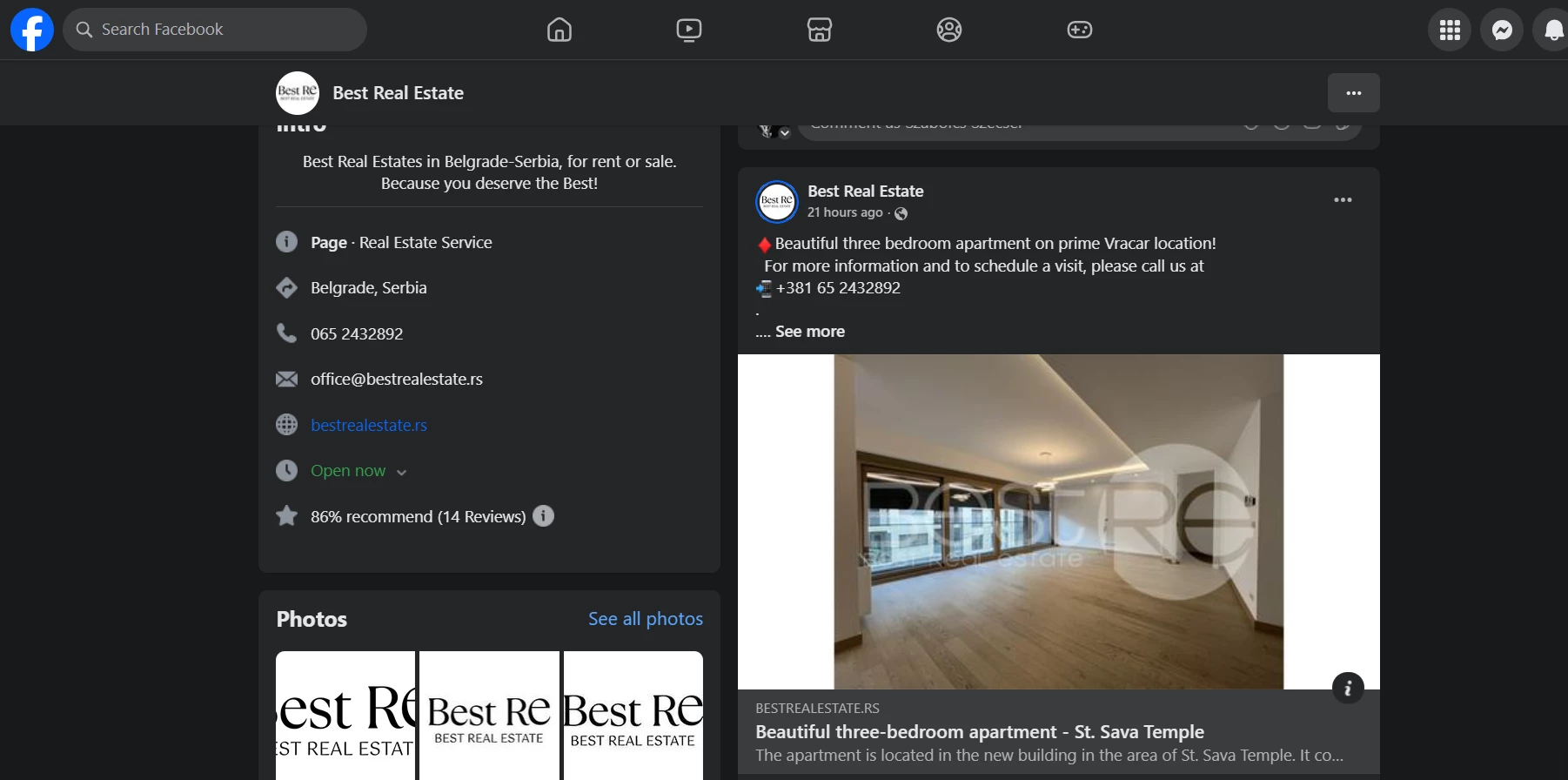Click the email envelope icon

click(286, 379)
